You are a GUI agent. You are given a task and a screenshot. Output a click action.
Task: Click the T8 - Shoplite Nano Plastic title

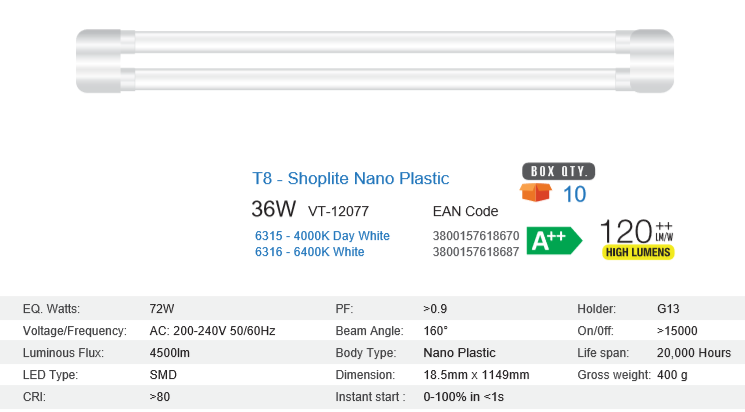(x=350, y=179)
